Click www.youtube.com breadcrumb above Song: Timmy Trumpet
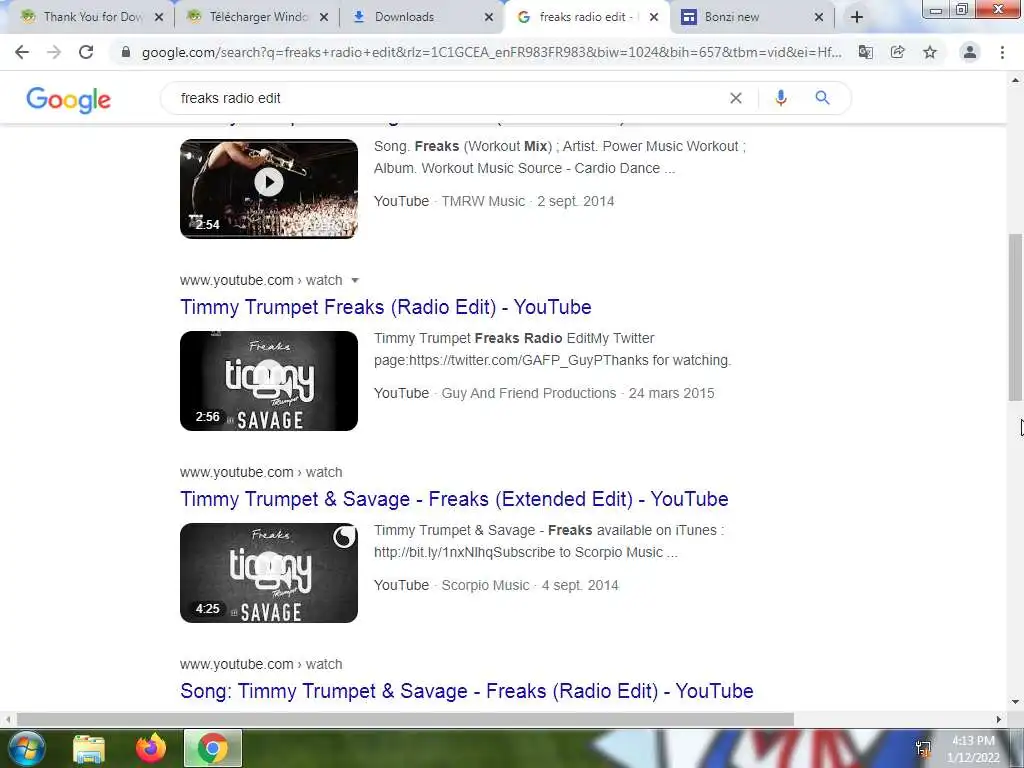This screenshot has width=1024, height=768. [236, 664]
